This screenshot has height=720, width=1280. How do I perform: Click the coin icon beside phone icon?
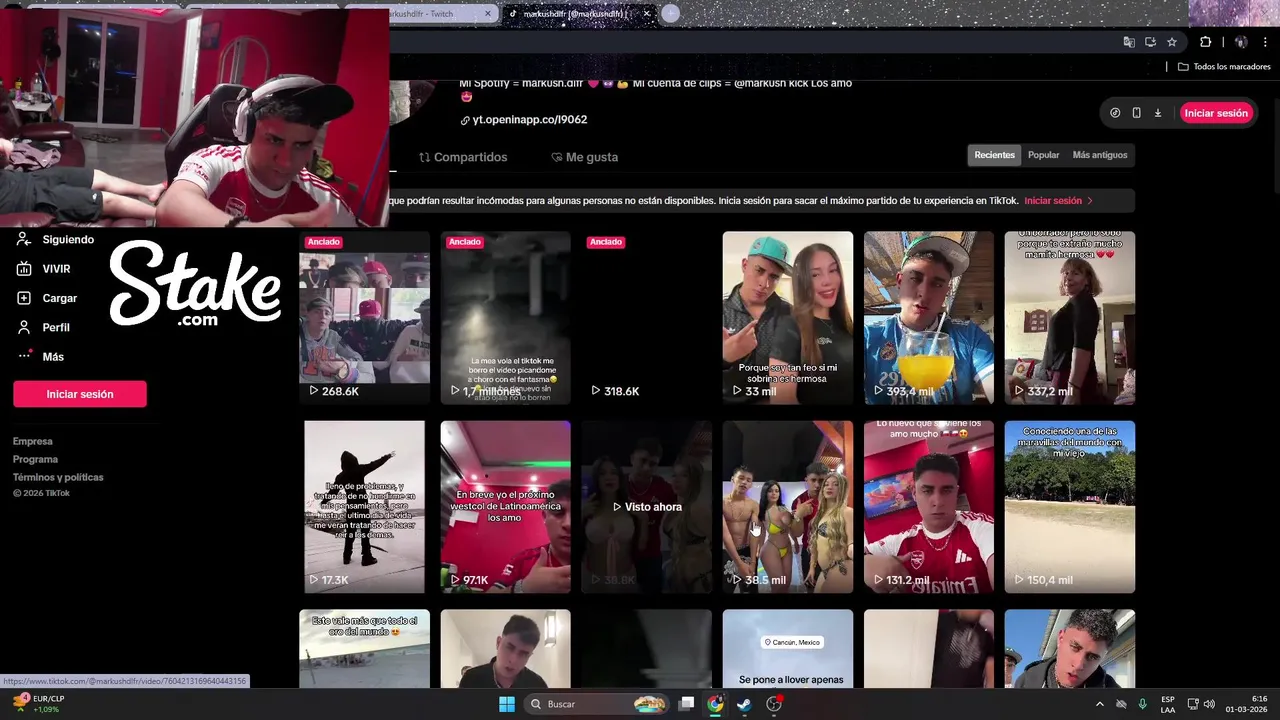pyautogui.click(x=1115, y=113)
